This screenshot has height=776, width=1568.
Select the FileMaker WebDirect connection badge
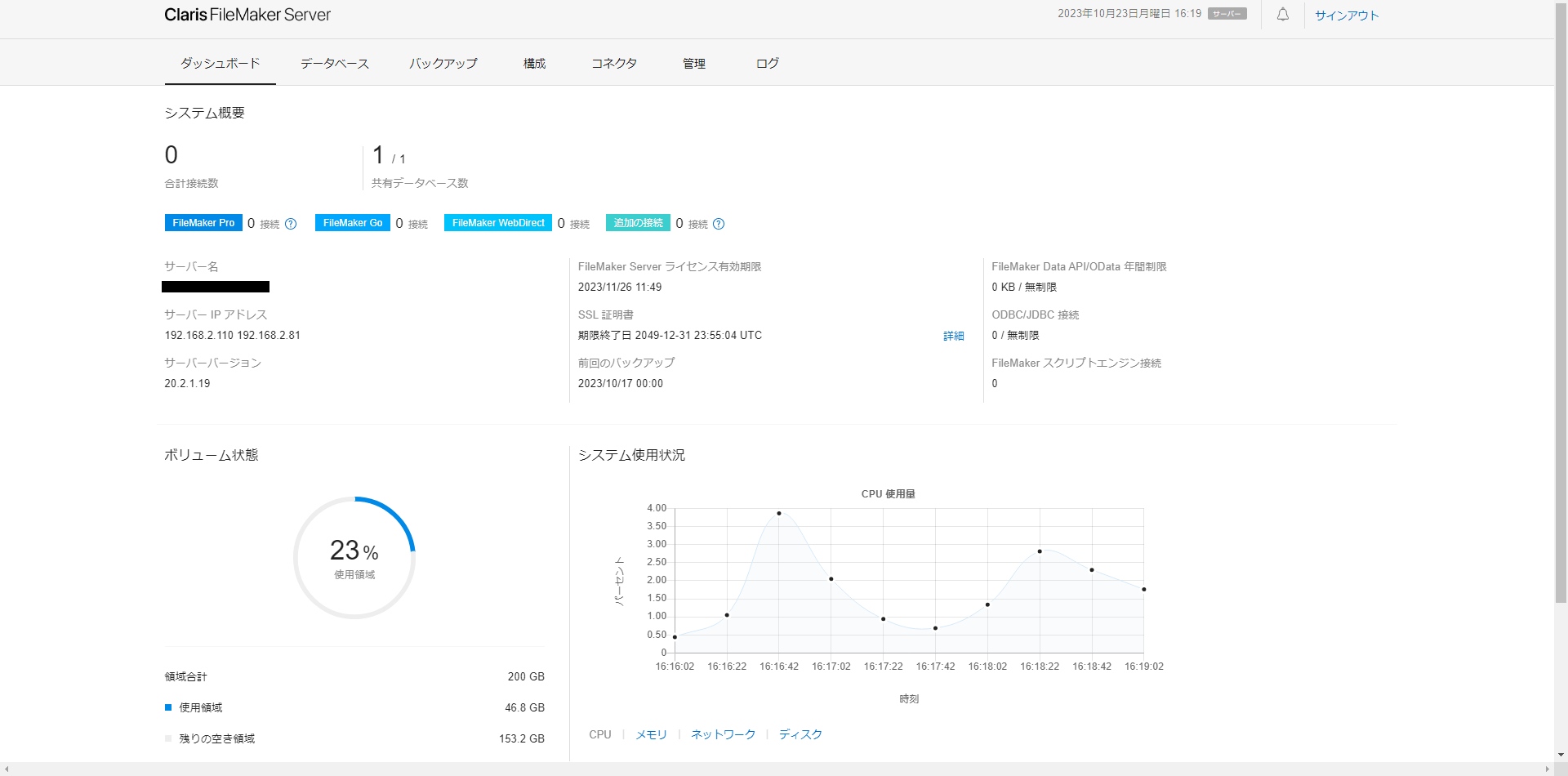(497, 223)
